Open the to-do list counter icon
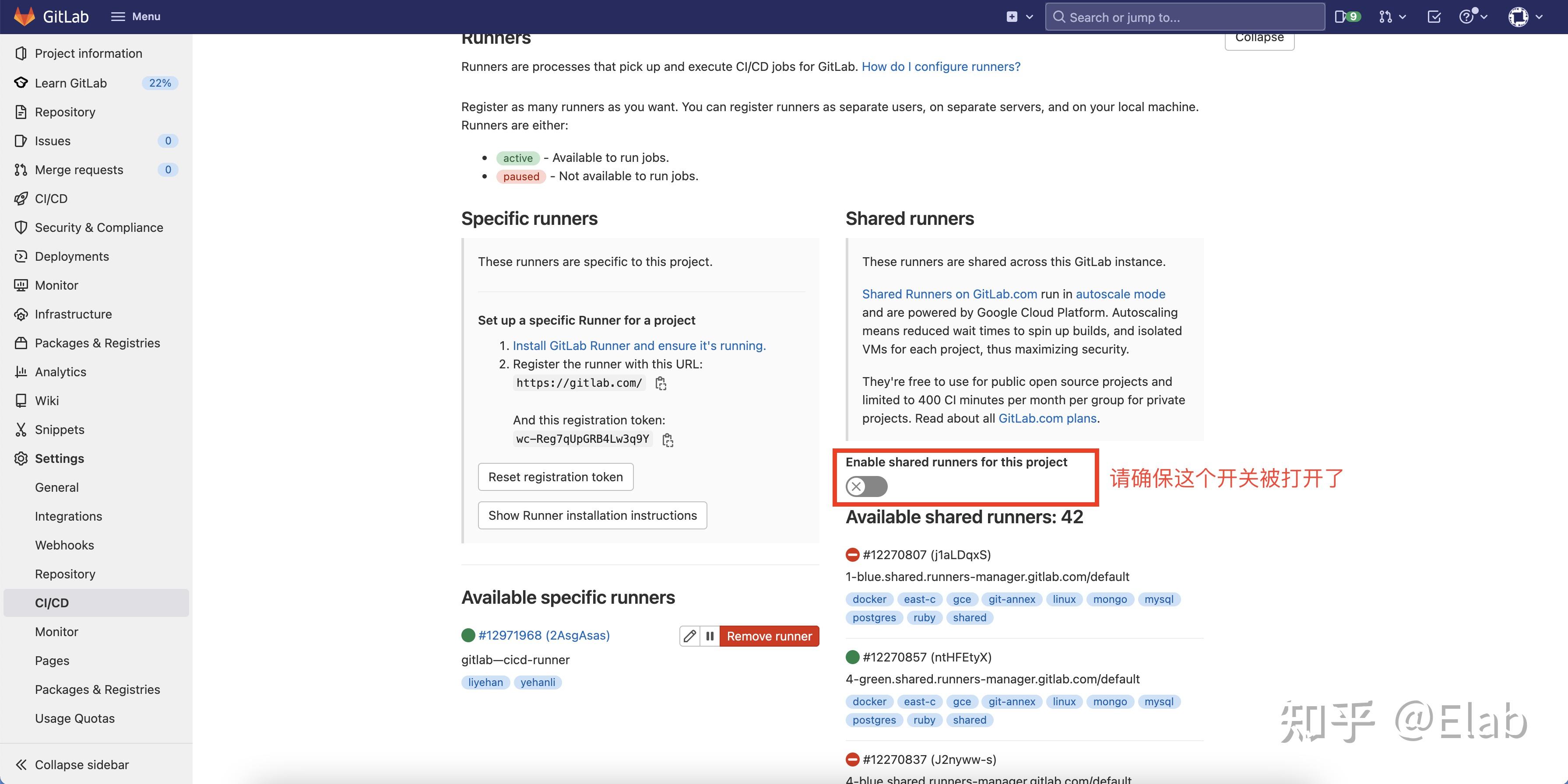This screenshot has width=1568, height=784. click(x=1434, y=17)
